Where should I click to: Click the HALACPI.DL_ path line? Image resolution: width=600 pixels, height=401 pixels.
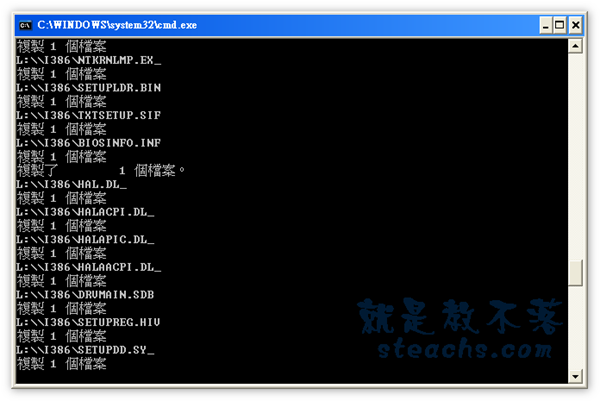85,212
